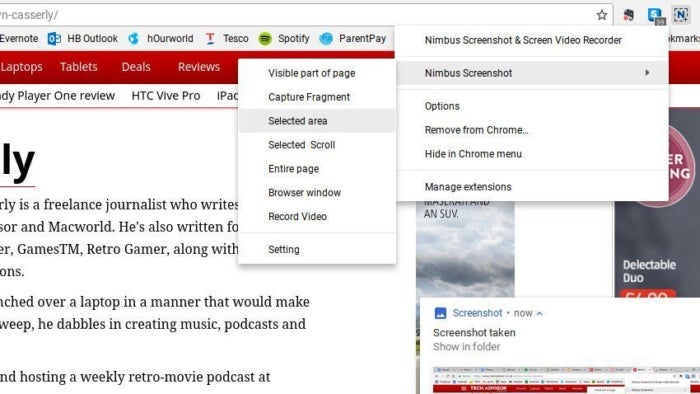Collapse the Screenshot notification chevron
The width and height of the screenshot is (700, 394).
(x=539, y=314)
